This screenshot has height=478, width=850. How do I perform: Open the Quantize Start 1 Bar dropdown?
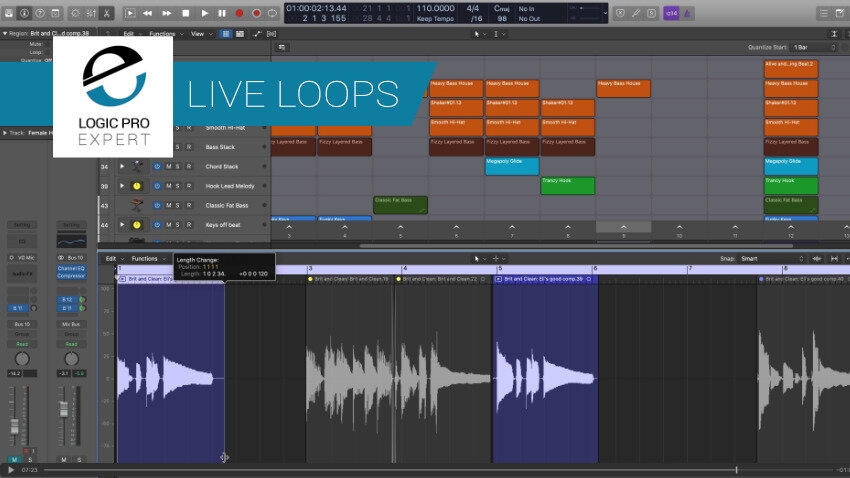(814, 47)
